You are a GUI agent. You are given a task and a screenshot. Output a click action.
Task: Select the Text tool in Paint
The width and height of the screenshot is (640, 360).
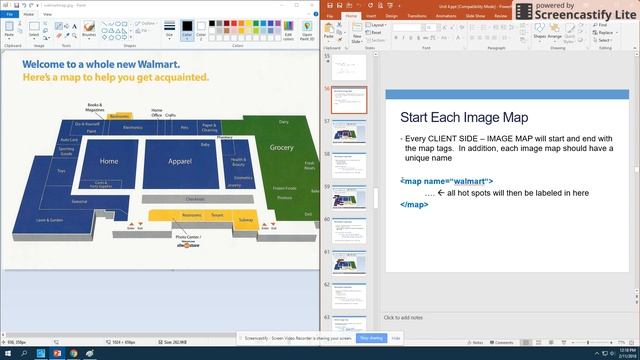pos(74,26)
